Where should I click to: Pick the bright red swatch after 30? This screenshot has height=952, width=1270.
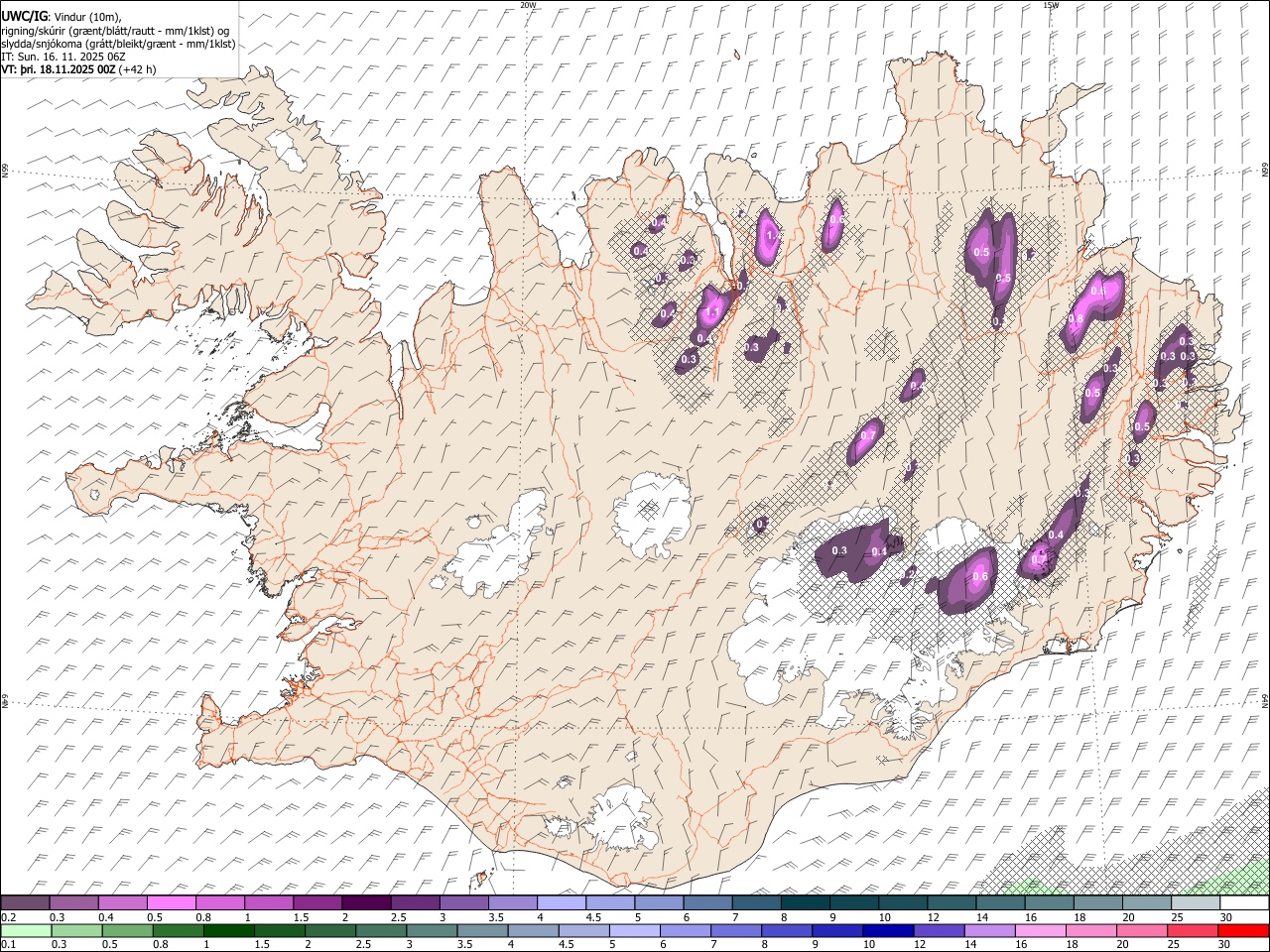point(1242,930)
